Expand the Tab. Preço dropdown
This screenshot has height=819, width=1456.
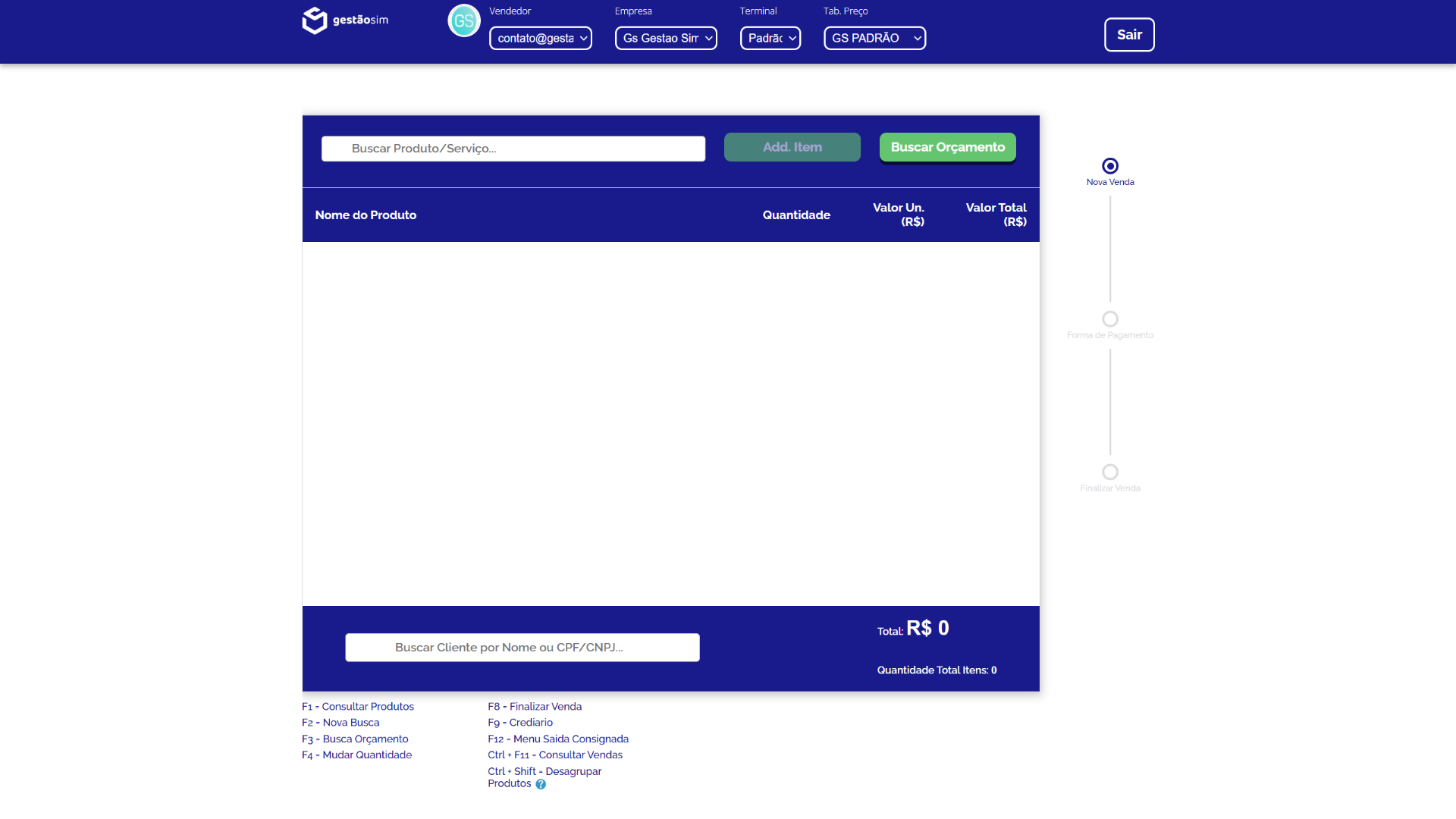coord(875,38)
